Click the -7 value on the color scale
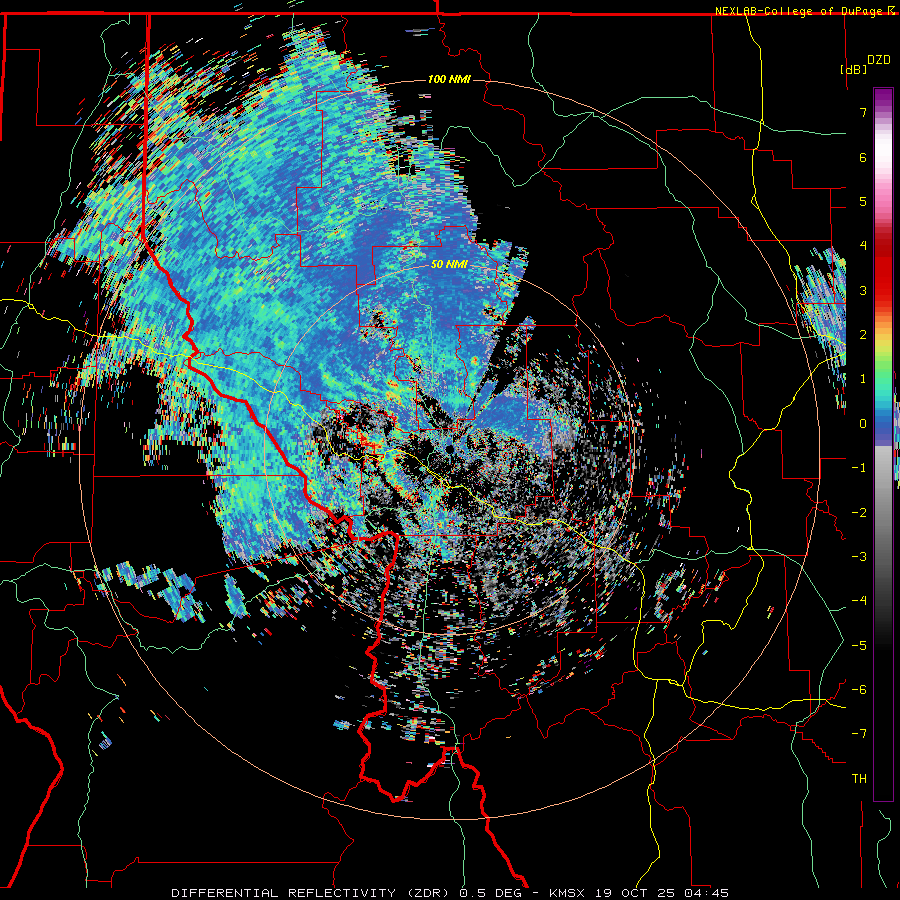This screenshot has height=900, width=900. coord(859,734)
